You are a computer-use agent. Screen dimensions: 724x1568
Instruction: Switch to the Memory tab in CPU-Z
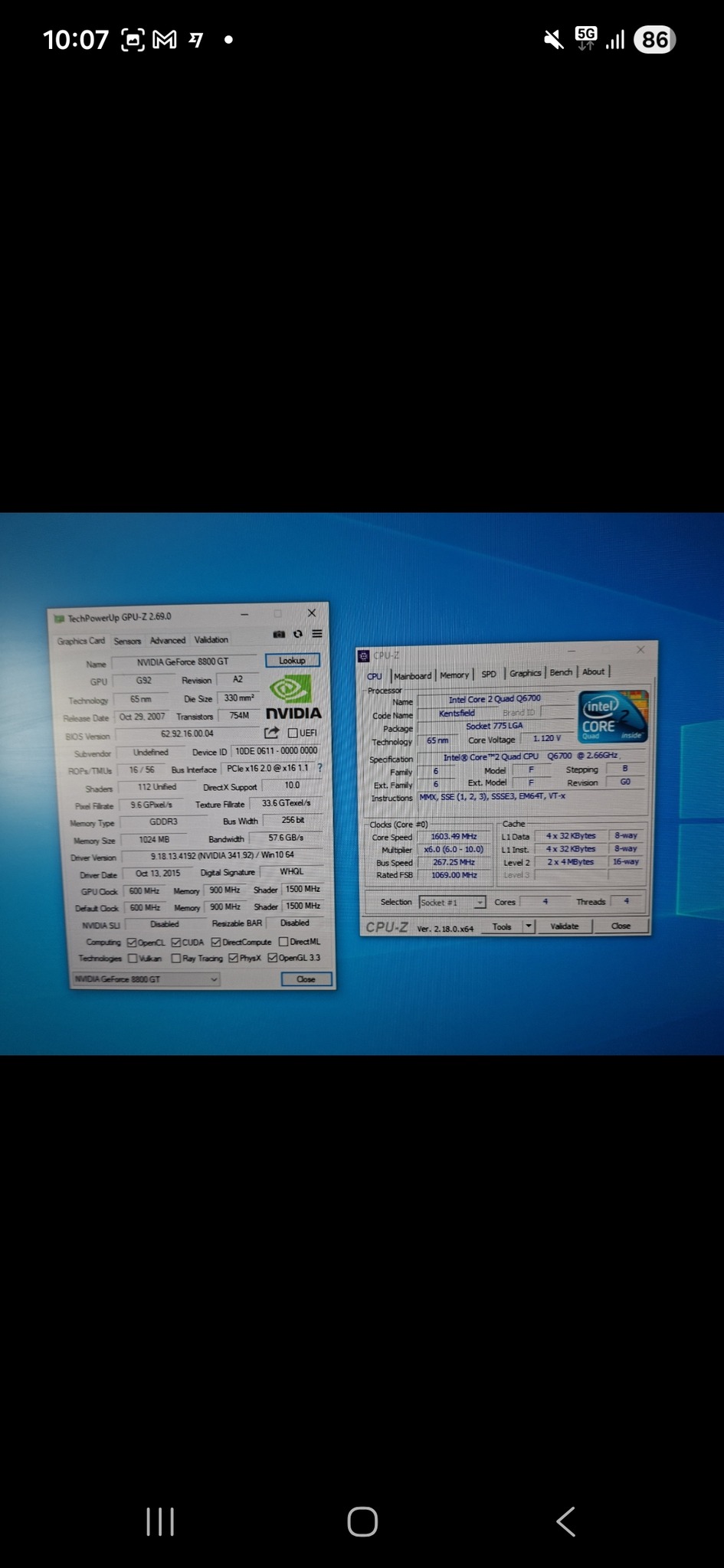tap(454, 675)
